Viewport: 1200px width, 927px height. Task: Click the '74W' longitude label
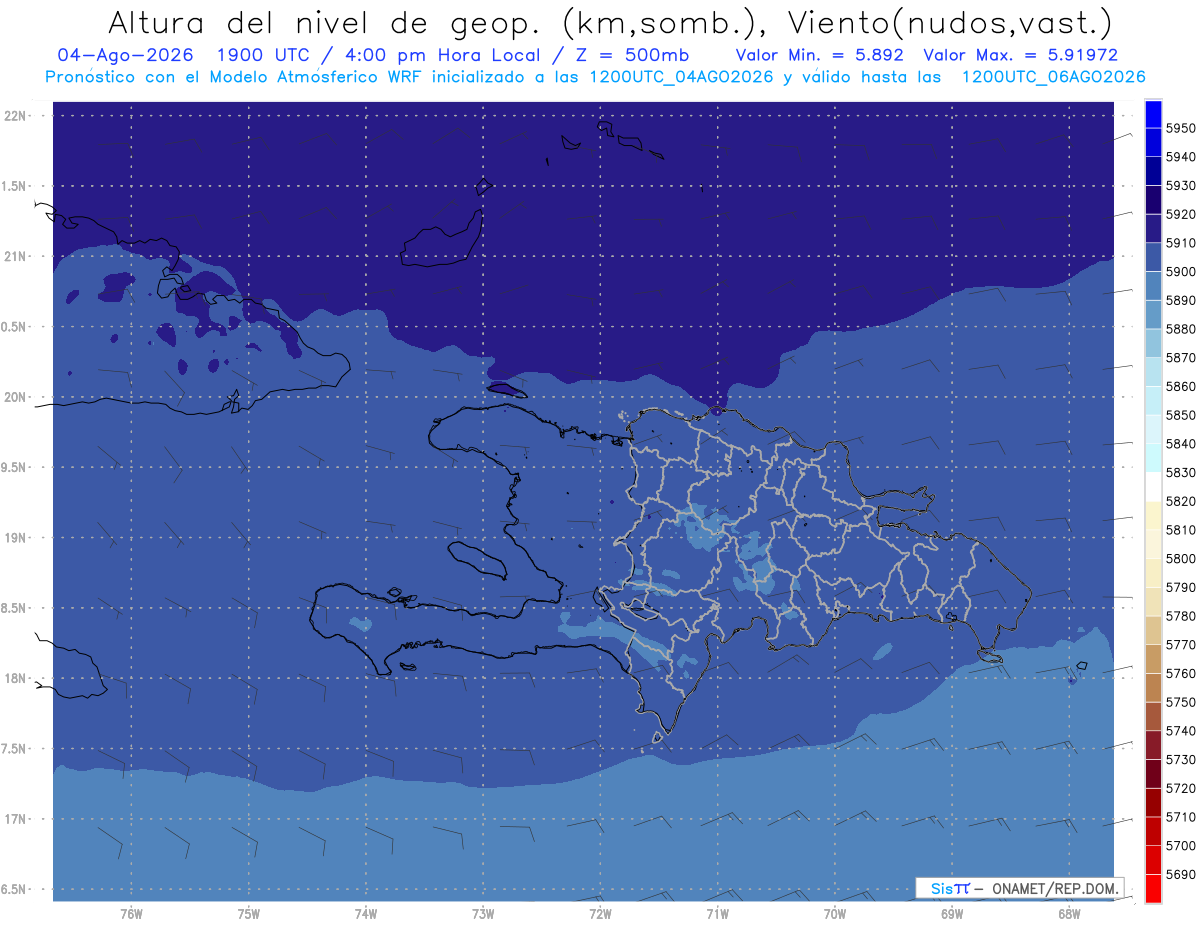(365, 913)
